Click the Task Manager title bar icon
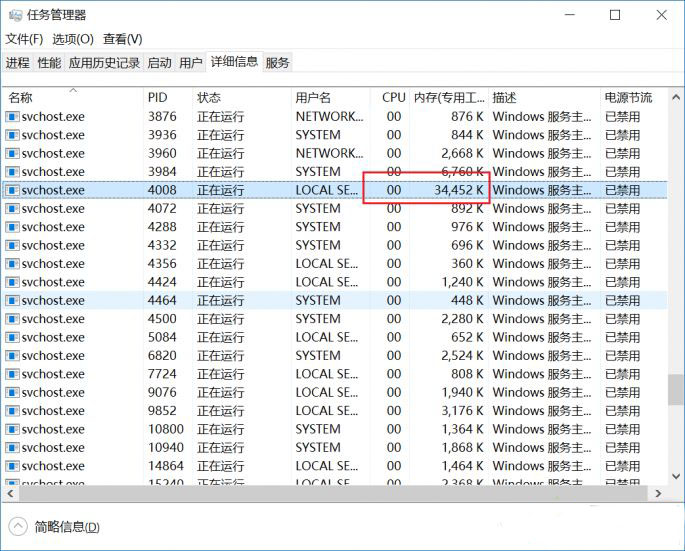 point(15,15)
